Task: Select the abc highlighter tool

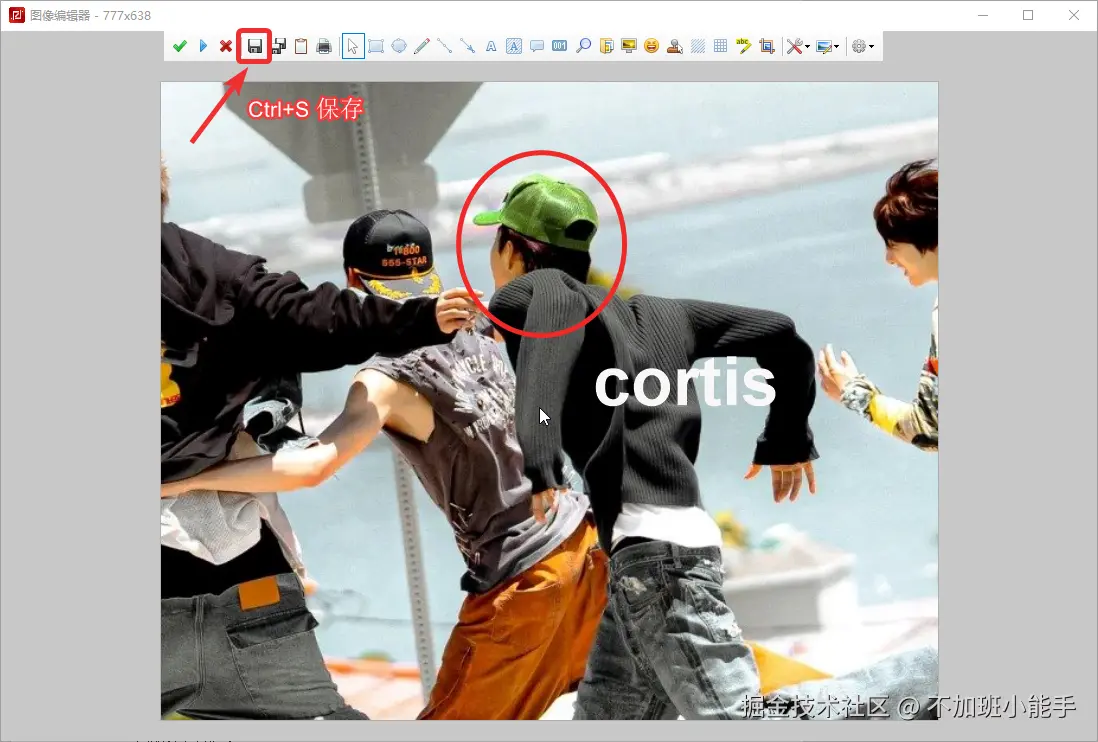Action: coord(744,46)
